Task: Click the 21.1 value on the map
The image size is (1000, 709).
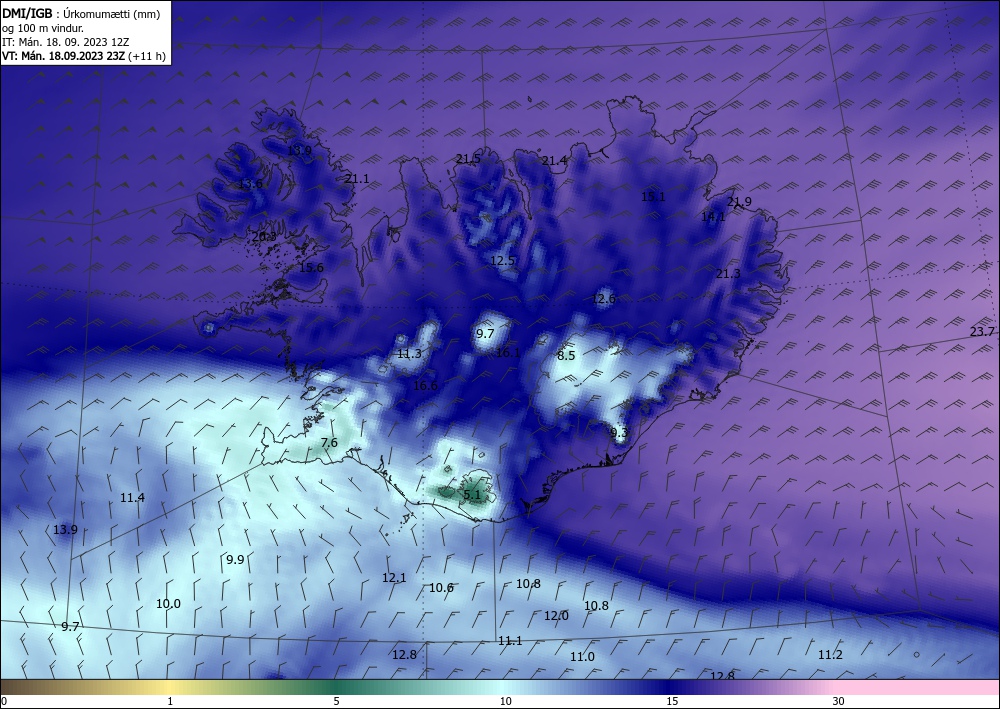Action: click(x=357, y=179)
